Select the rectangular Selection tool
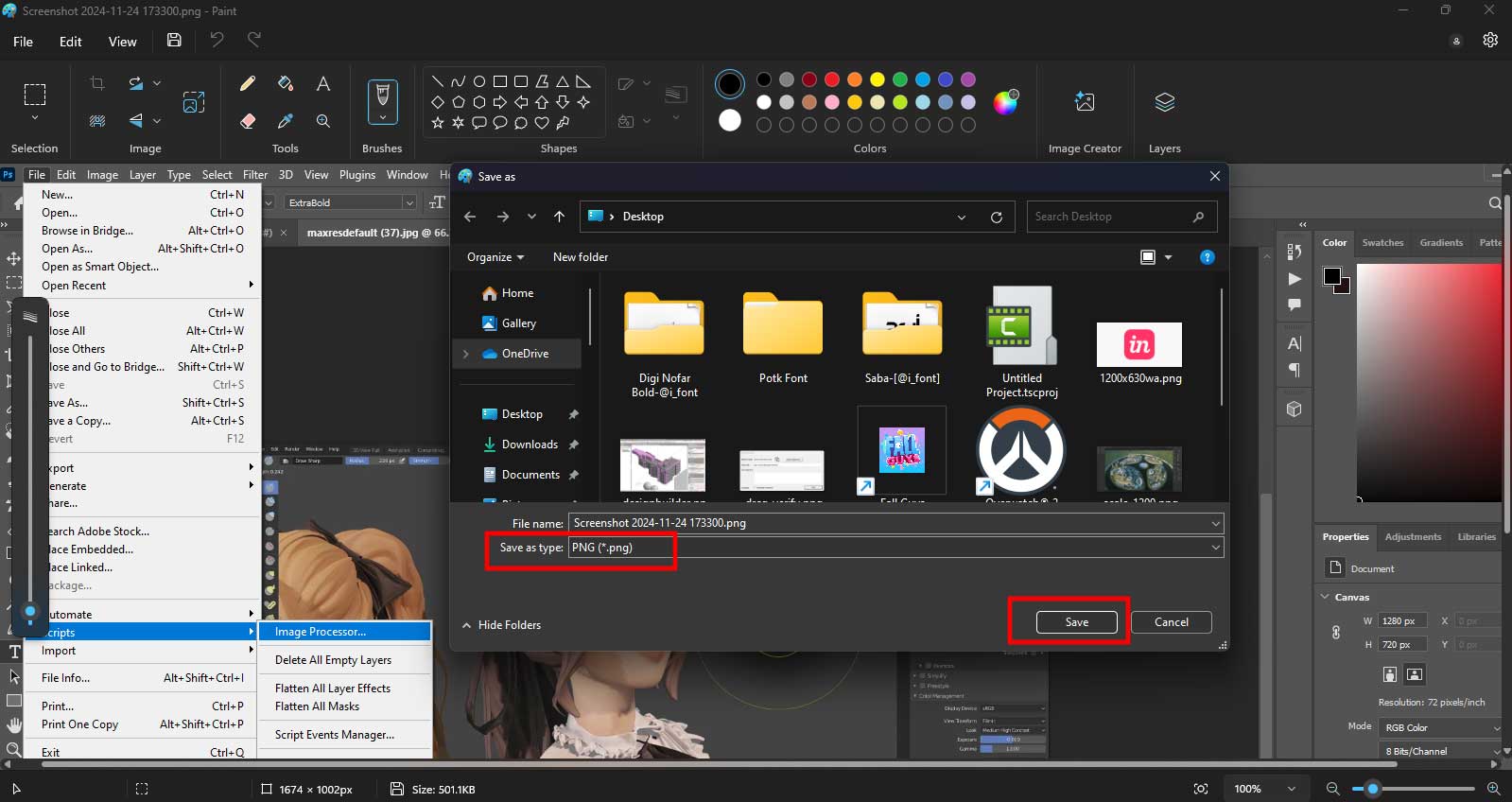The height and width of the screenshot is (802, 1512). [35, 94]
